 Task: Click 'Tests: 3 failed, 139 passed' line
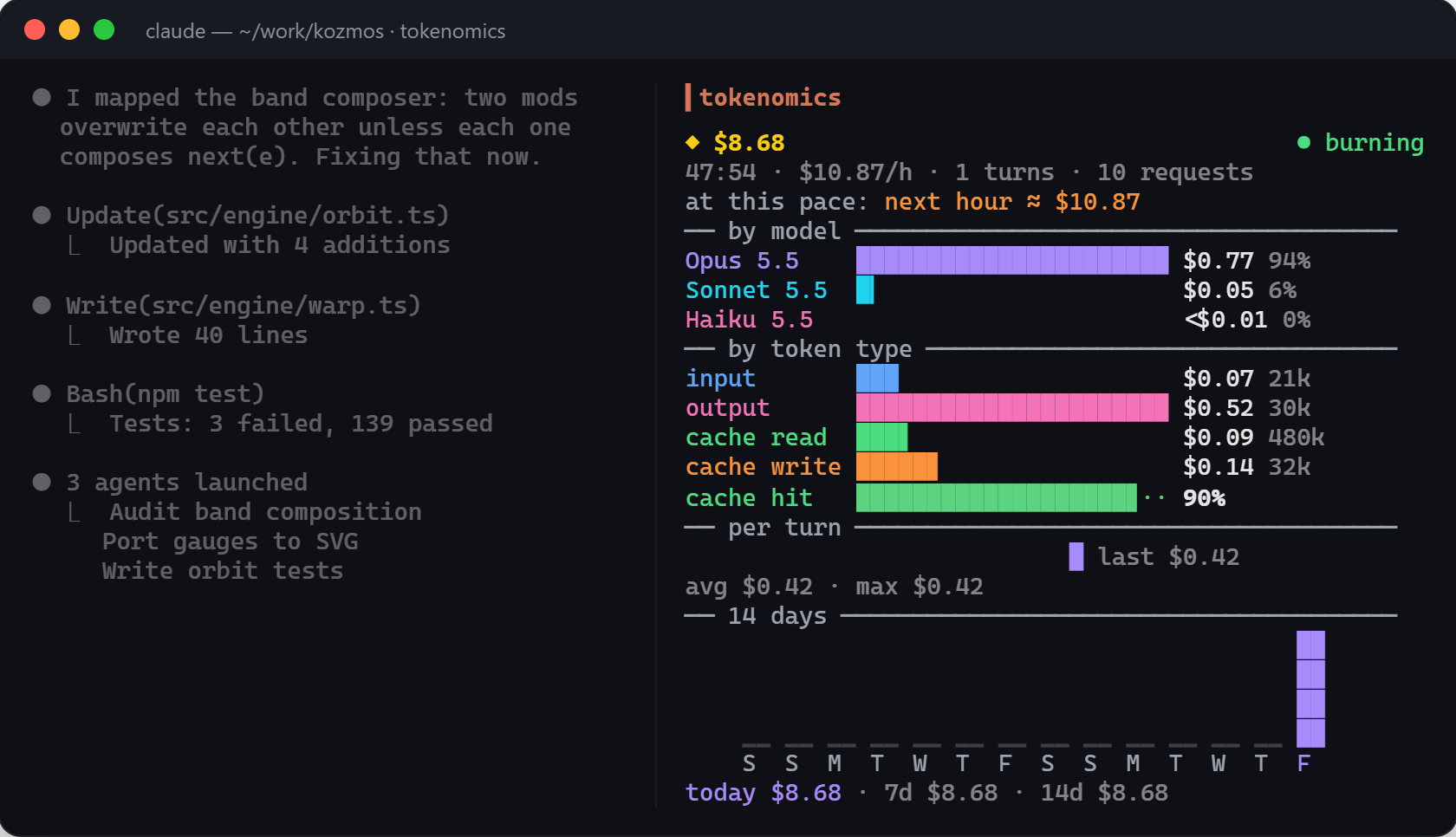(301, 423)
